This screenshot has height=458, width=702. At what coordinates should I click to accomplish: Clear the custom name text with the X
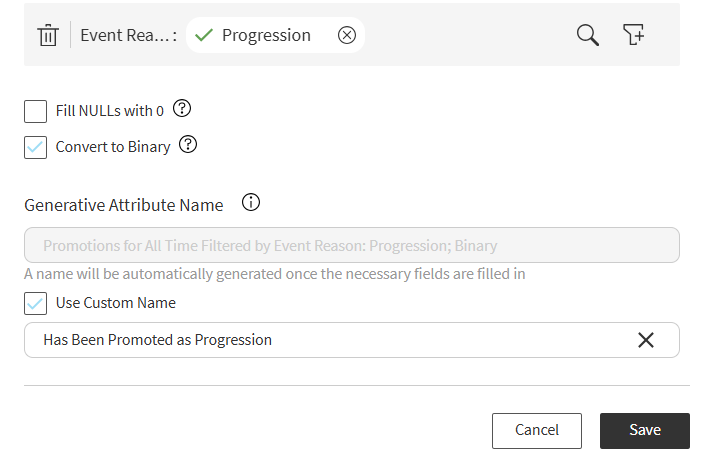646,340
